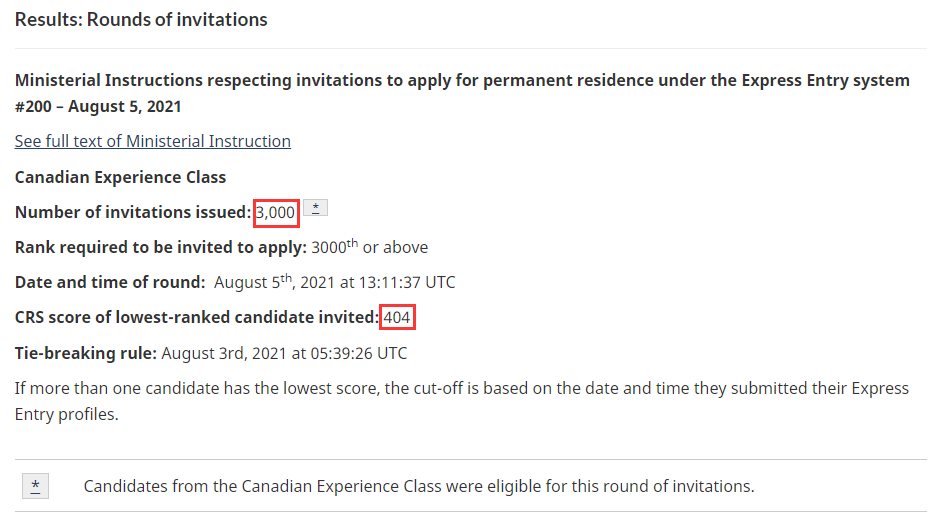Click the "Number of invitations issued" label
This screenshot has height=514, width=951.
point(132,212)
